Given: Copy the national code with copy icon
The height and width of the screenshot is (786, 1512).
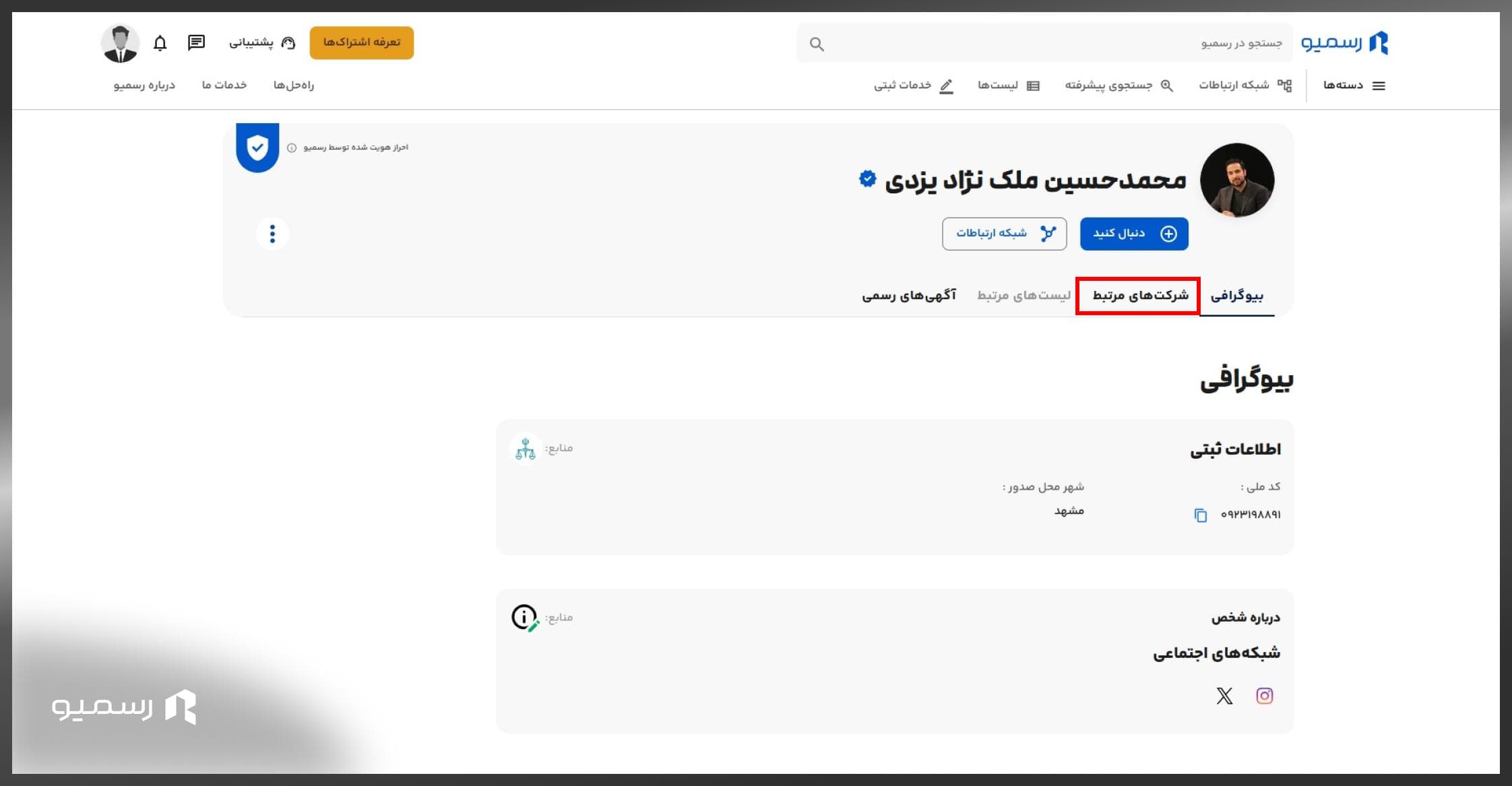Looking at the screenshot, I should tap(1200, 515).
